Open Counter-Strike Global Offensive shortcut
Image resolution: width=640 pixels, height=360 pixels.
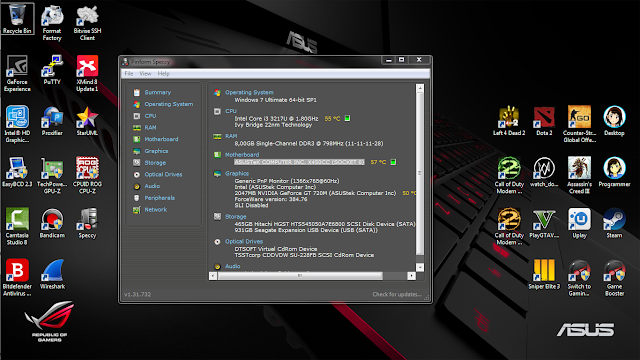[x=579, y=124]
